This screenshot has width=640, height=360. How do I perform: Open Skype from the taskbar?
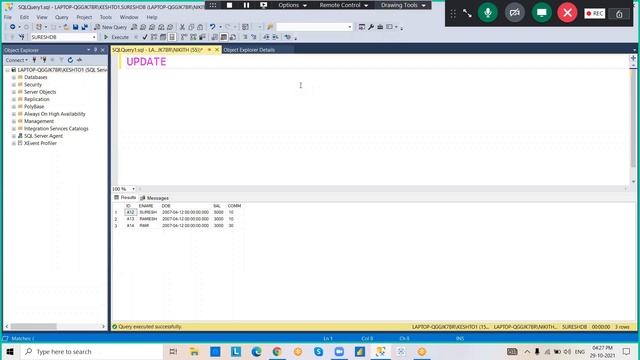[318, 351]
